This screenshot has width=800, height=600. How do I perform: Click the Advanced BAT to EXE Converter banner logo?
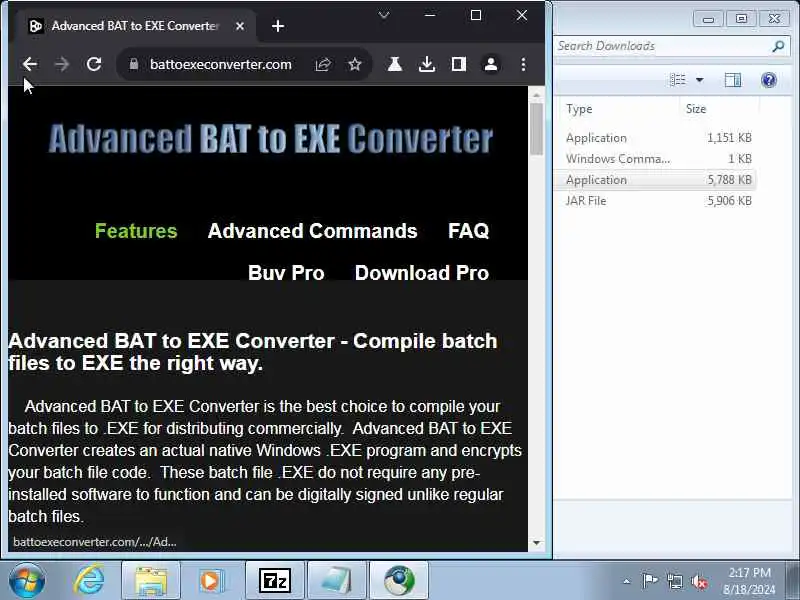click(x=271, y=139)
